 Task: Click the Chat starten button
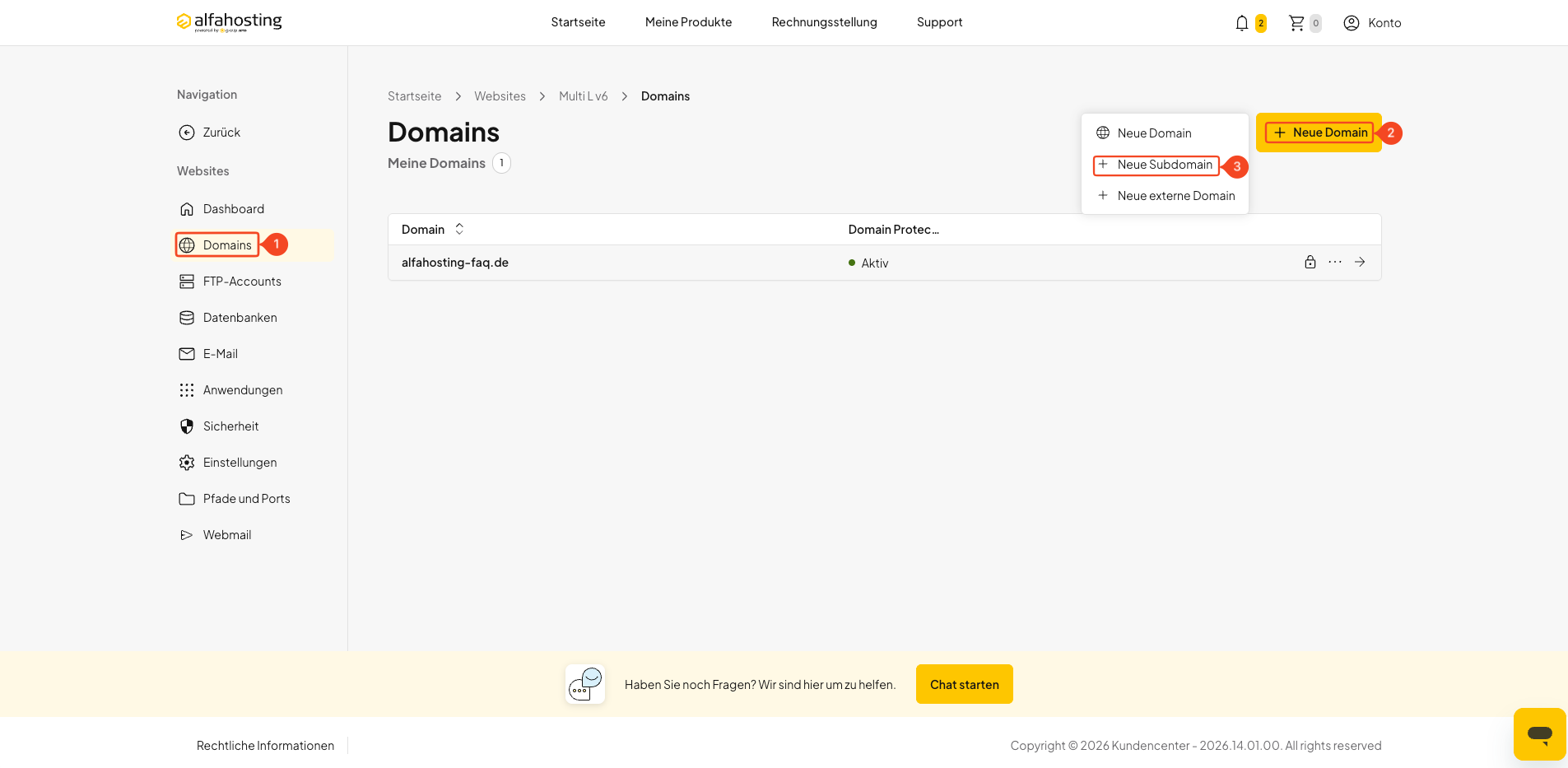(x=965, y=684)
